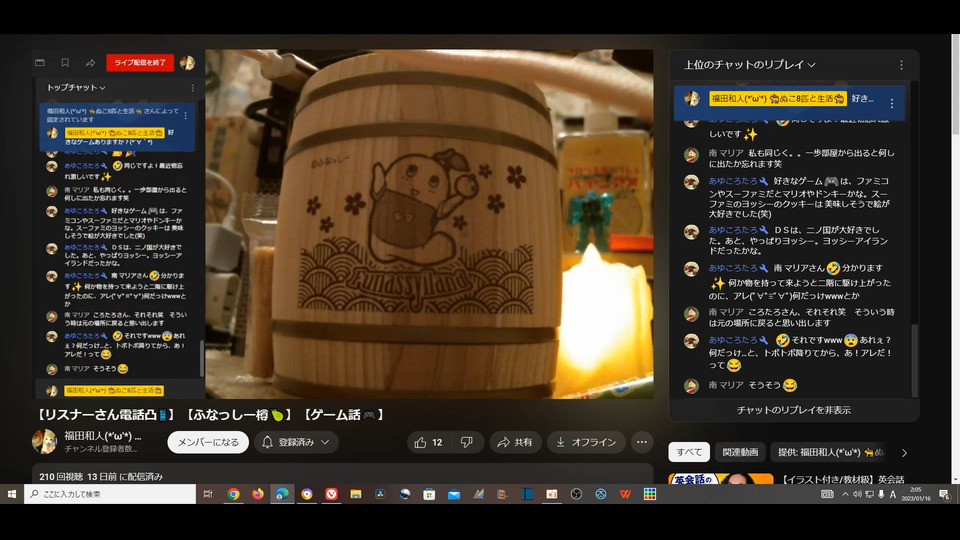
Task: Open the Vivaldi browser taskbar icon
Action: [331, 494]
